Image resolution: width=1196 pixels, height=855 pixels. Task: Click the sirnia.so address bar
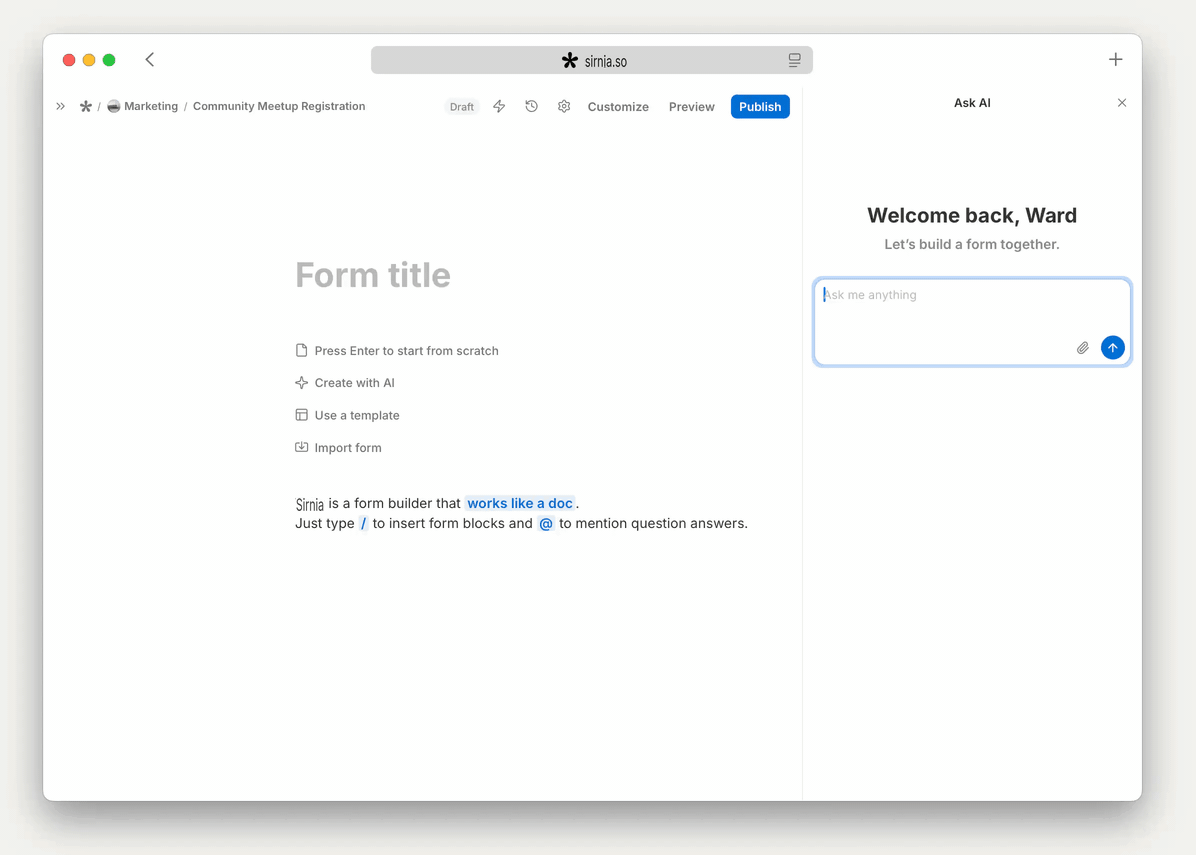(x=592, y=60)
